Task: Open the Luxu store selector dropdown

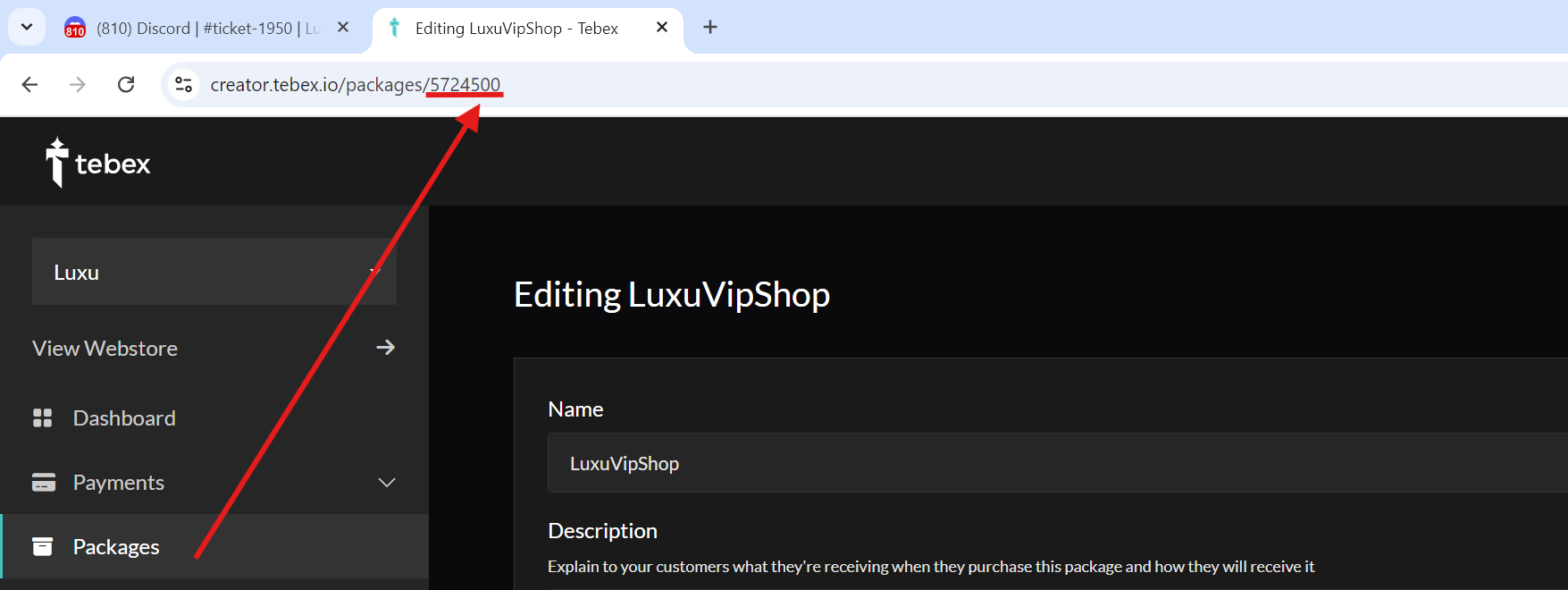Action: coord(214,272)
